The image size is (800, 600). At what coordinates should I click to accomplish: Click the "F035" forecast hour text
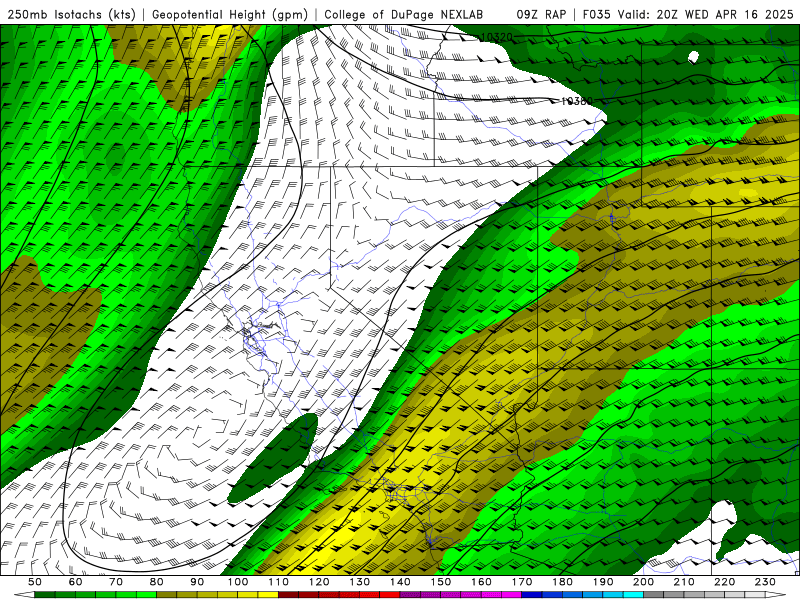[x=595, y=15]
